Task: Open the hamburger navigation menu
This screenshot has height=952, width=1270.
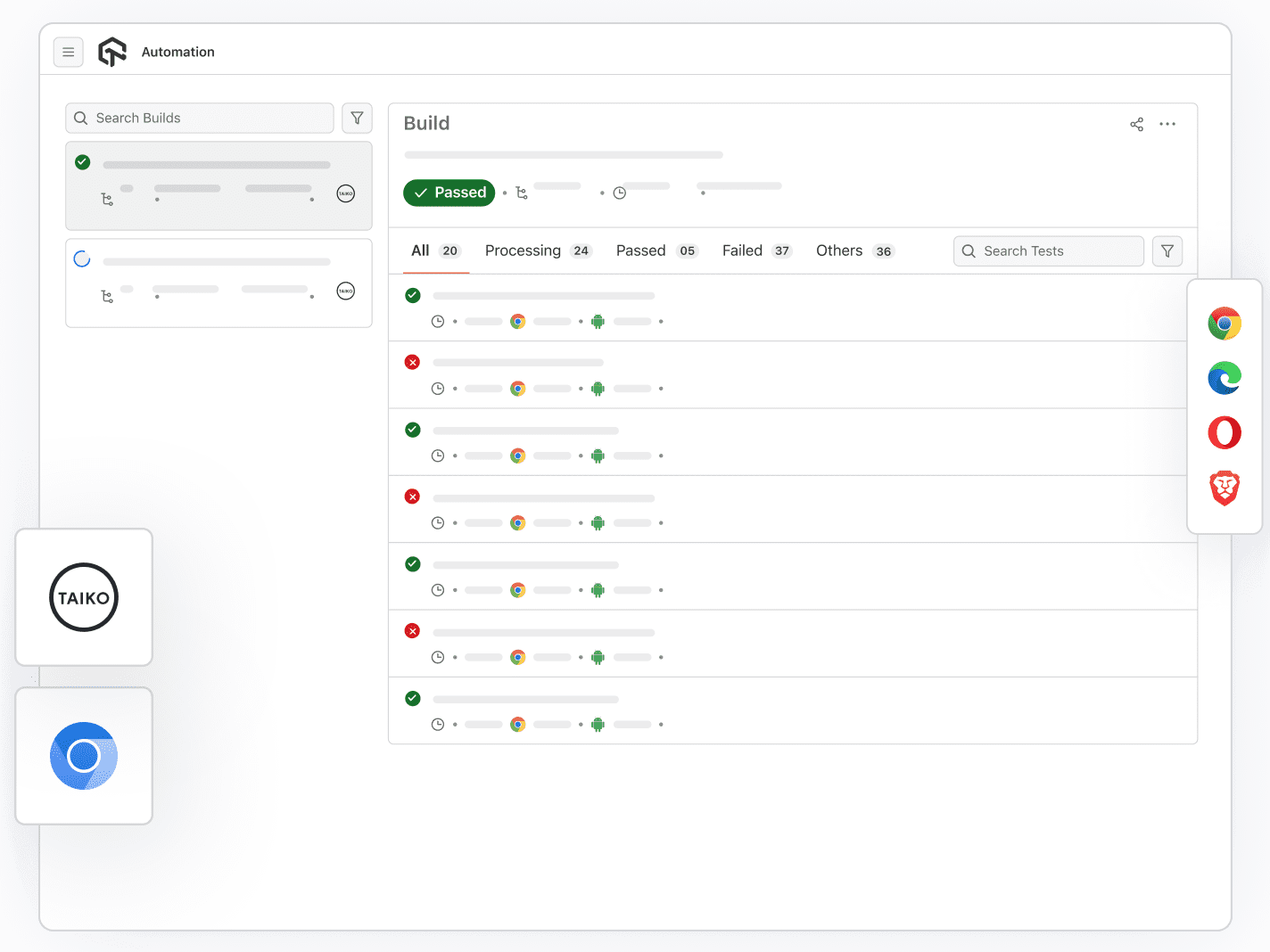Action: point(69,52)
